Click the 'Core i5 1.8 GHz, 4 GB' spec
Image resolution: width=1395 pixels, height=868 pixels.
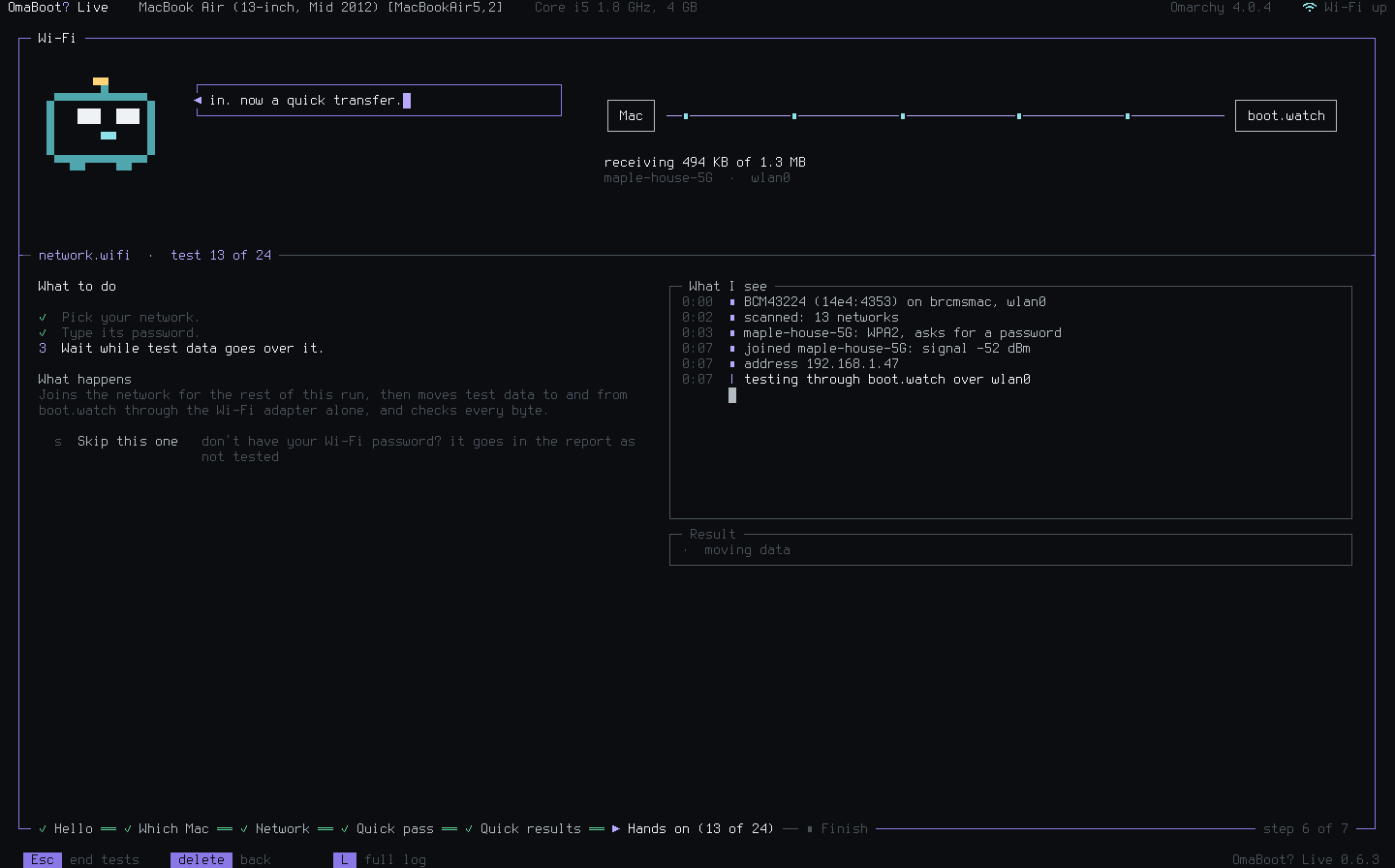click(x=616, y=7)
